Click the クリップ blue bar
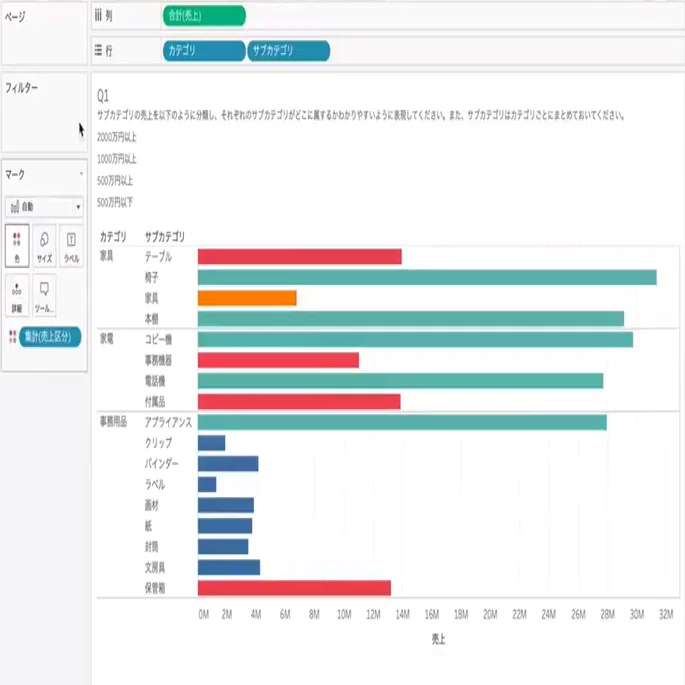685x685 pixels. (211, 443)
